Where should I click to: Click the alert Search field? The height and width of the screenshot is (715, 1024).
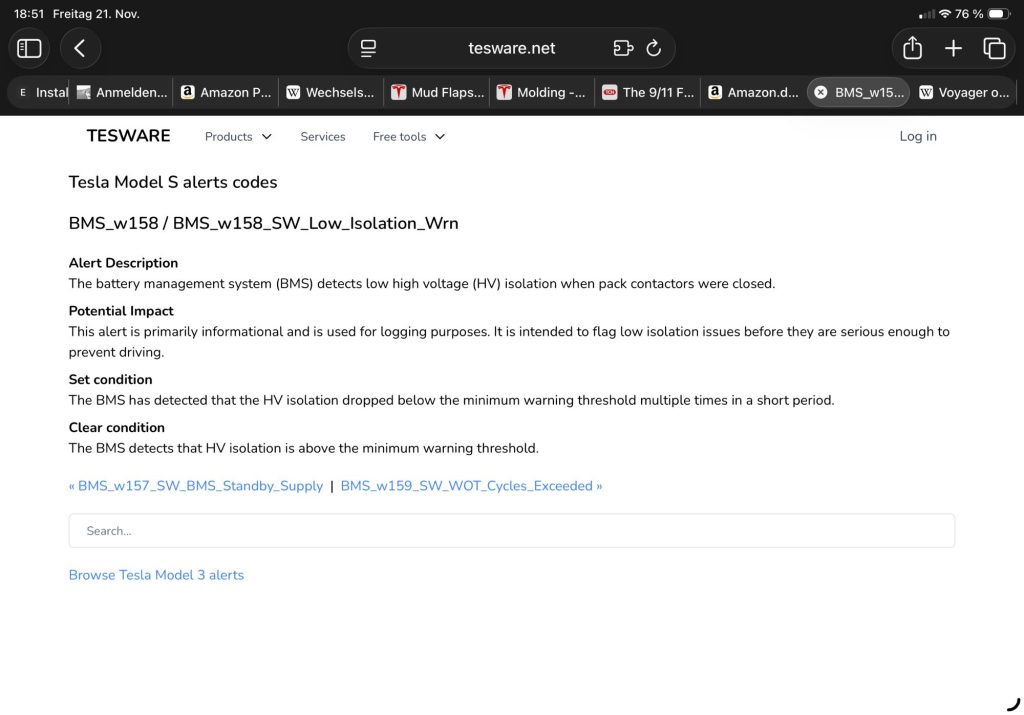(511, 531)
